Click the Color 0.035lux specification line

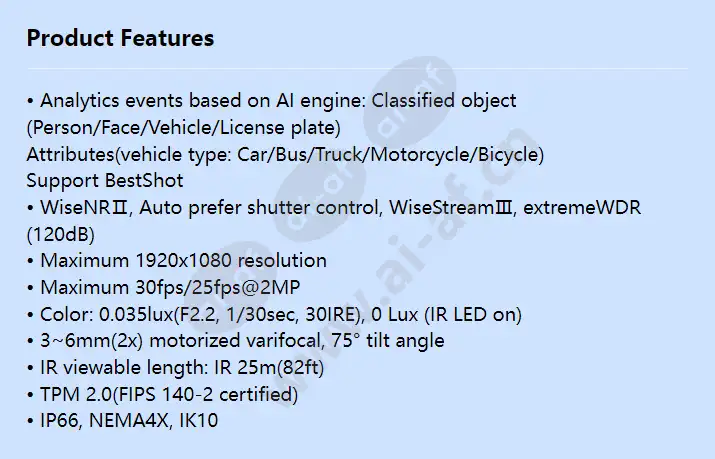click(274, 315)
